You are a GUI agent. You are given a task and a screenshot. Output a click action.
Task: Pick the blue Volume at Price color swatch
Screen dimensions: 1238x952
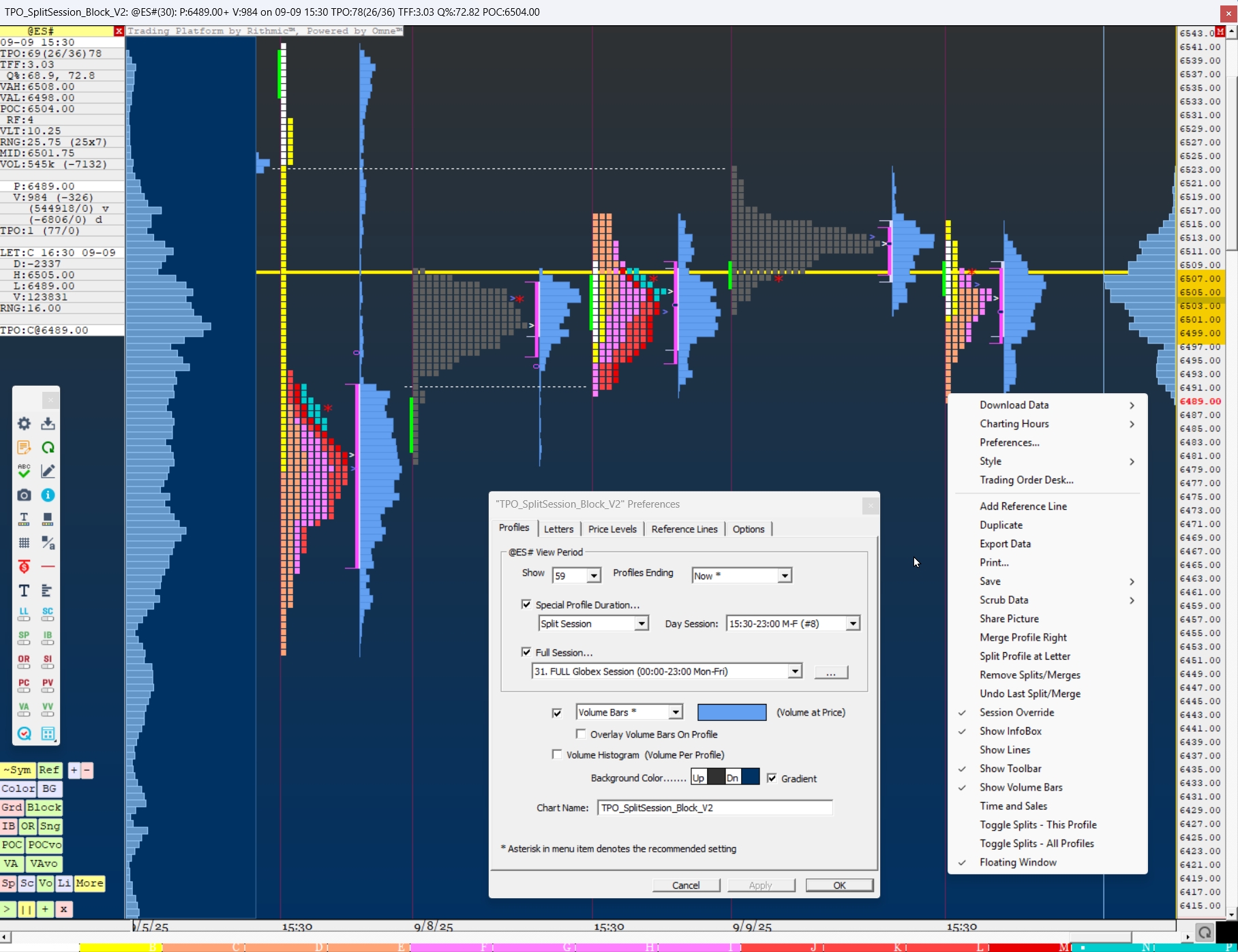731,712
